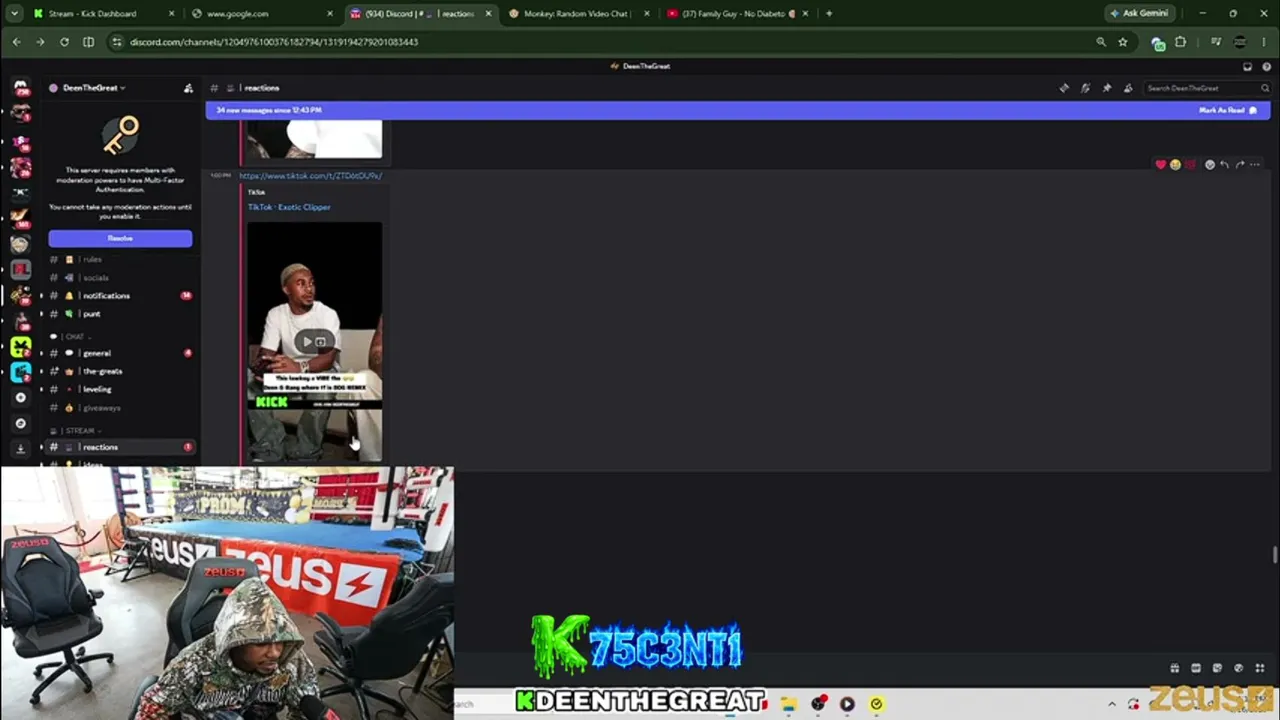Open site information icon in address bar
Viewport: 1280px width, 720px height.
(x=117, y=42)
